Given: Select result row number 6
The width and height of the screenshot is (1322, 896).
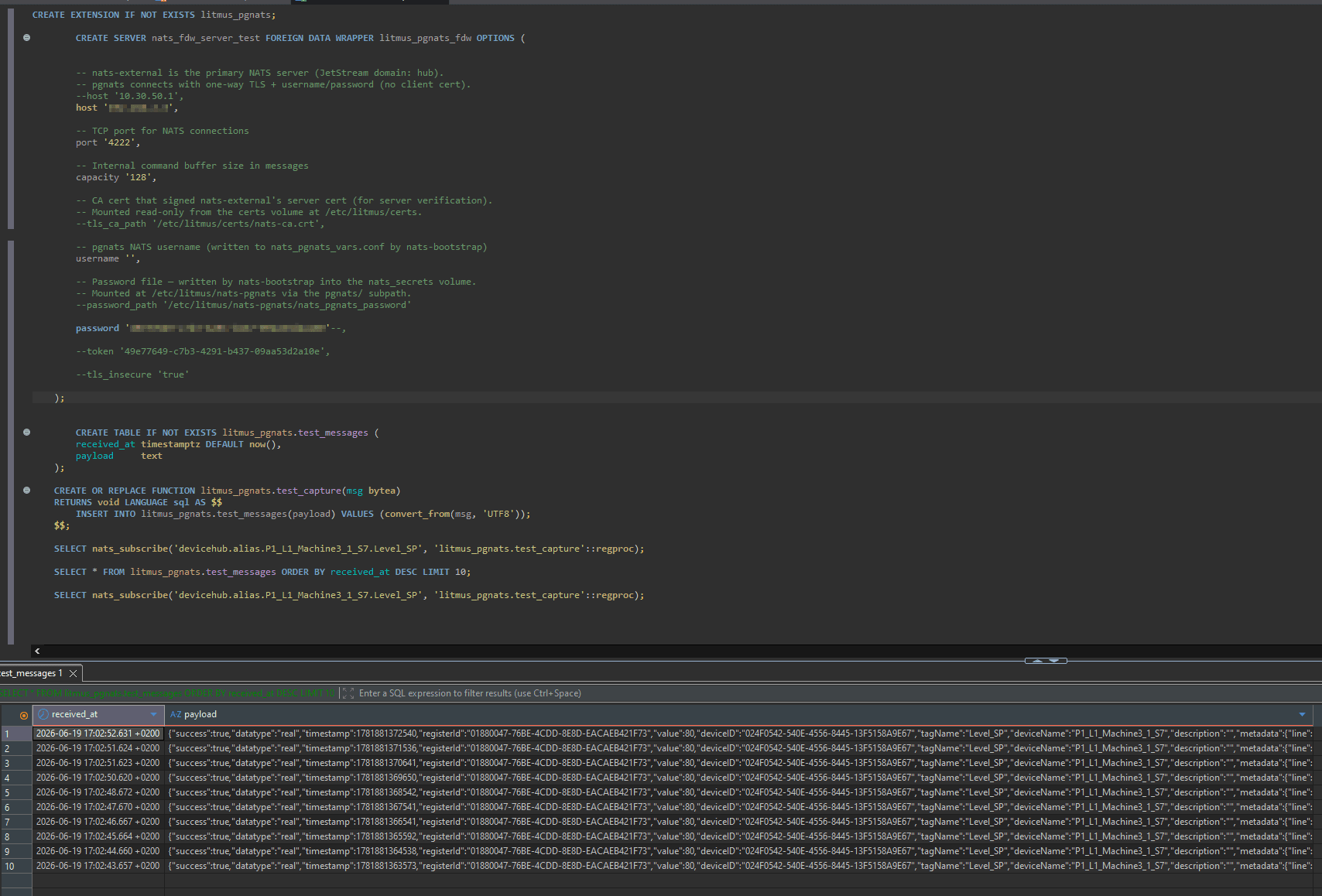Looking at the screenshot, I should (16, 807).
